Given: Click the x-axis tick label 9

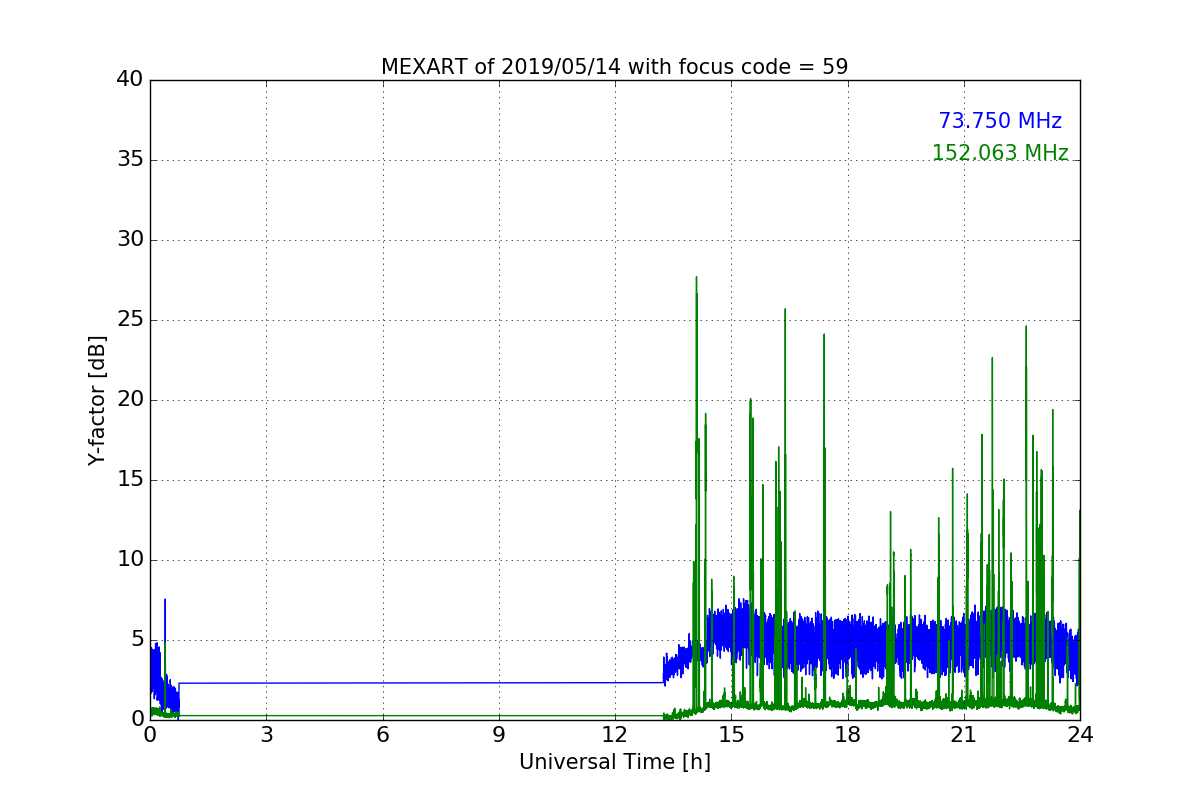Looking at the screenshot, I should coord(499,734).
